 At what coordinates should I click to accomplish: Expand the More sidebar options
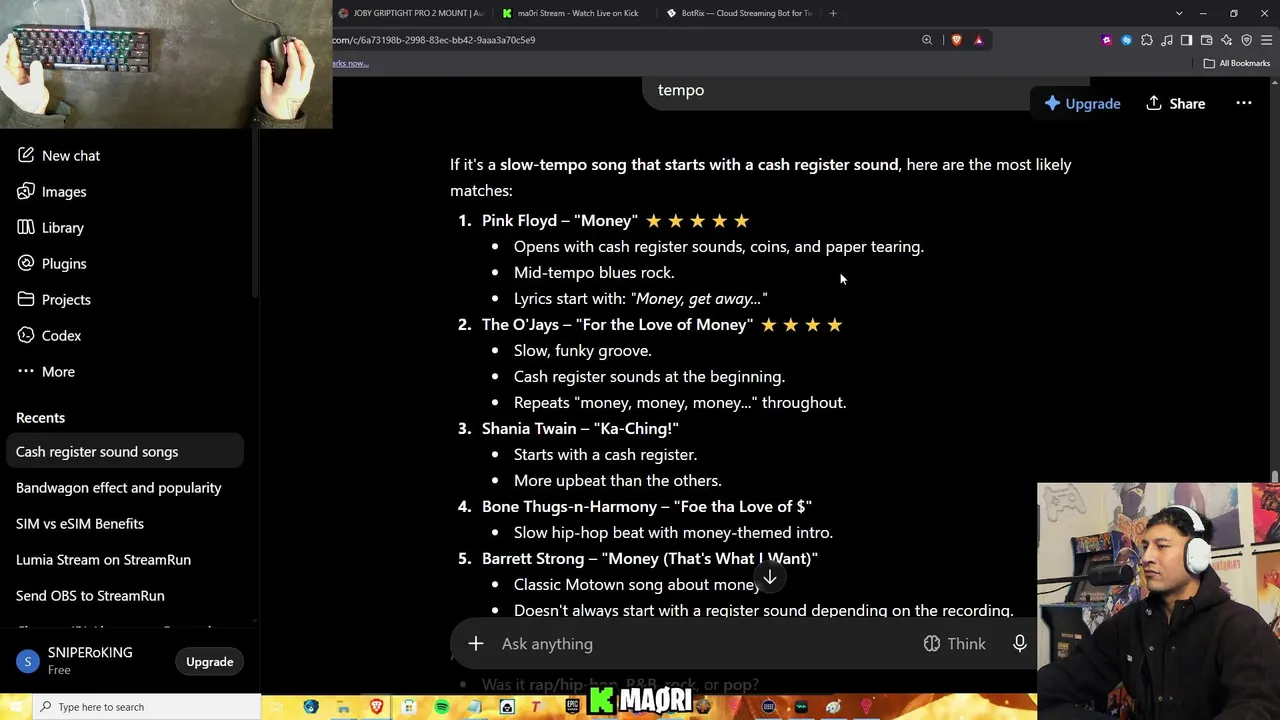point(46,372)
